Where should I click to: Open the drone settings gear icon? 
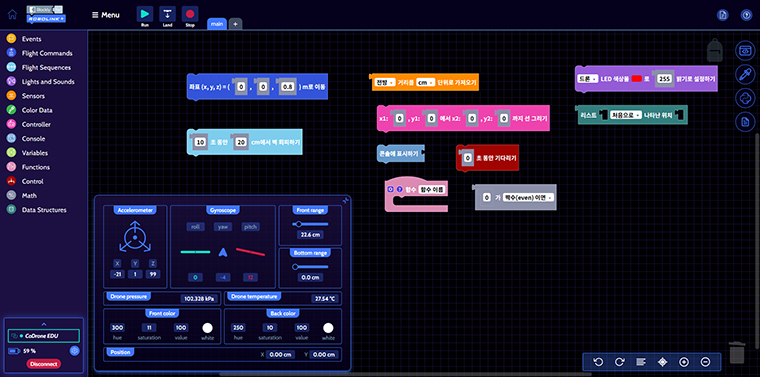pos(74,351)
